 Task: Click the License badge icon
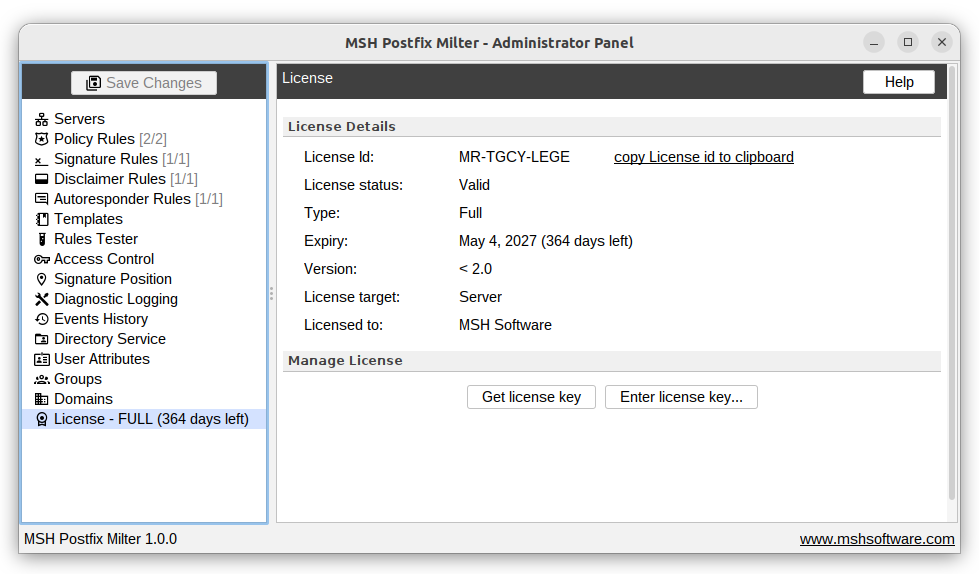(x=41, y=419)
